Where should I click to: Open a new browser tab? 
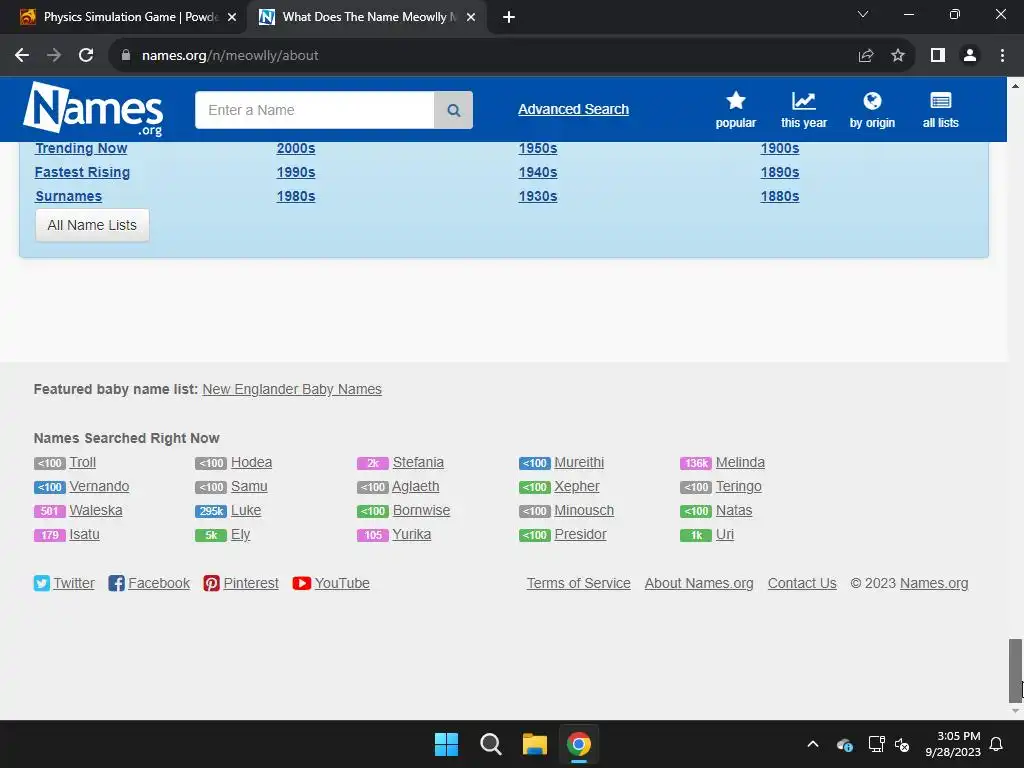(509, 17)
